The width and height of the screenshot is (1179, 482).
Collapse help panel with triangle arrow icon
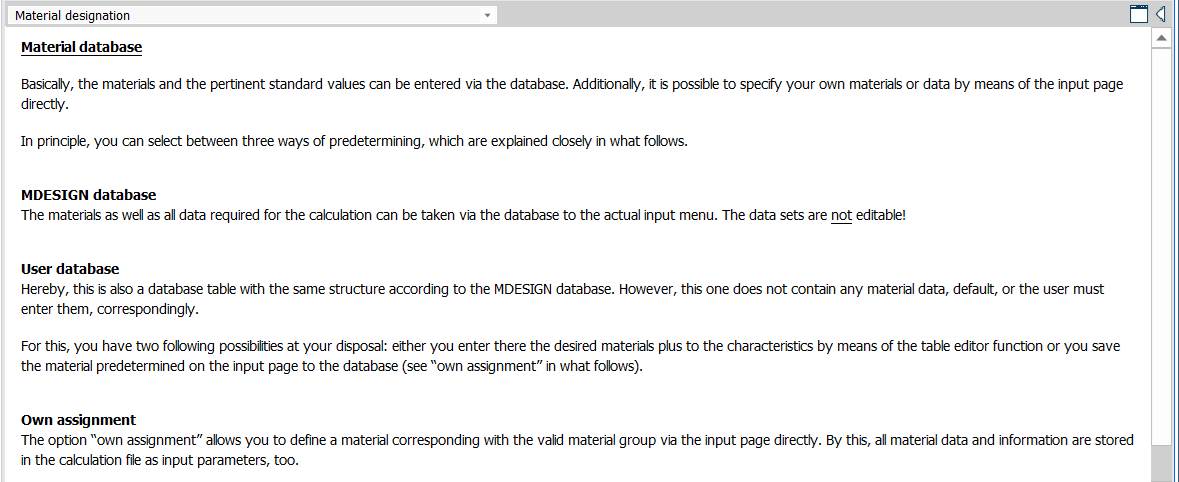1162,14
